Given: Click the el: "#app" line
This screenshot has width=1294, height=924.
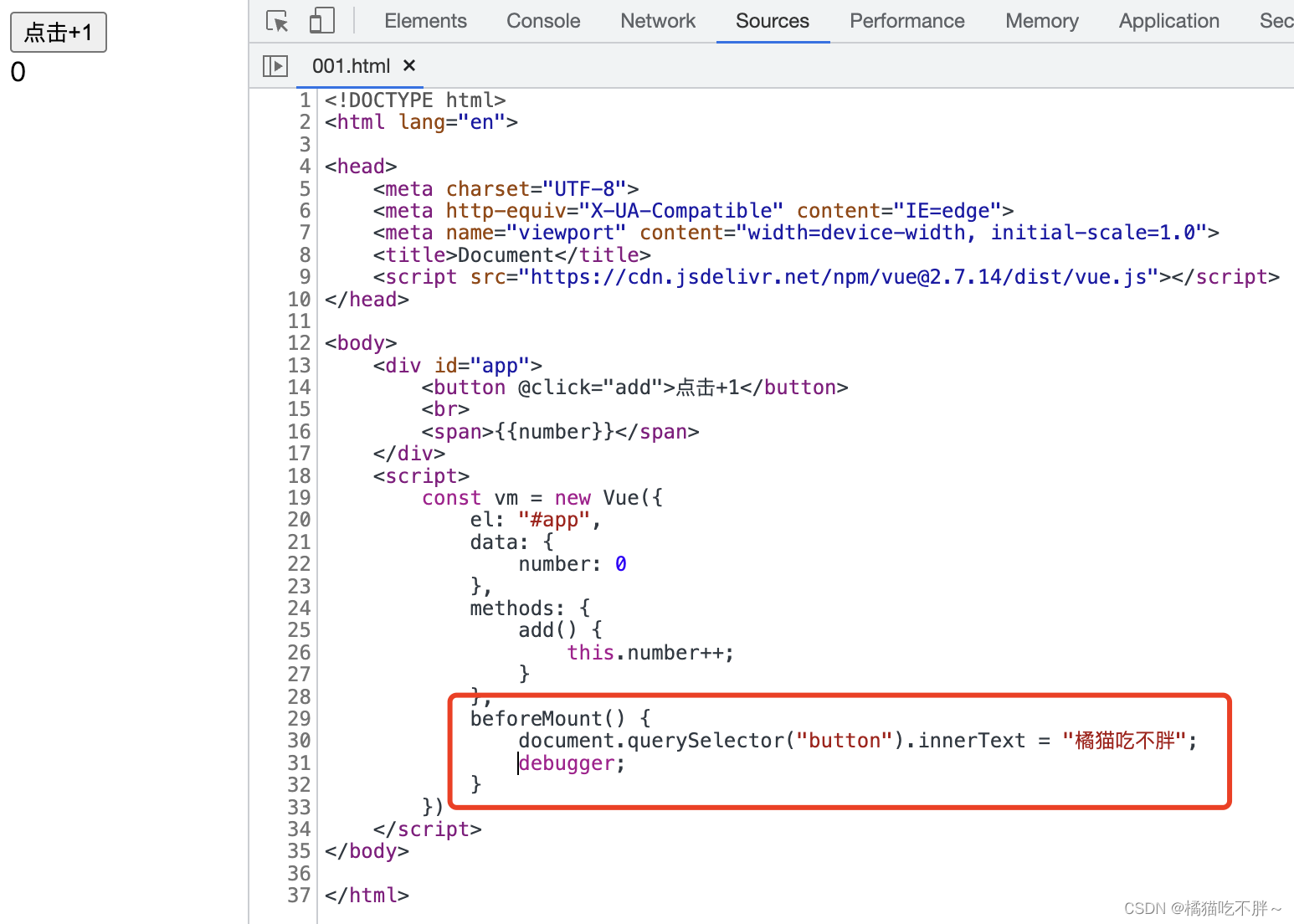Looking at the screenshot, I should coord(536,519).
